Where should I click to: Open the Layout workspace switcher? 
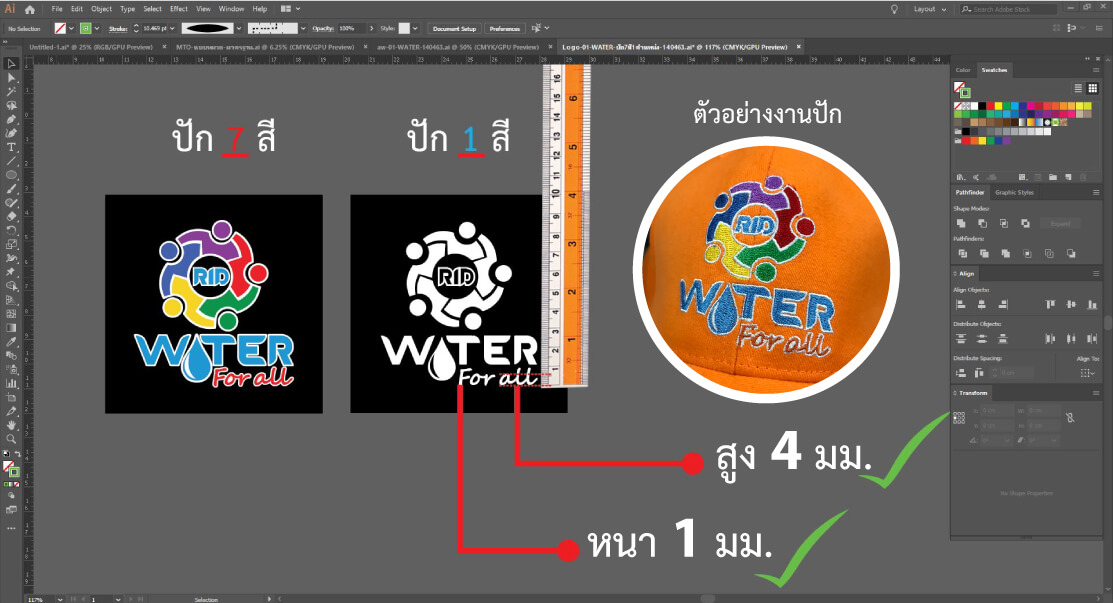tap(930, 9)
